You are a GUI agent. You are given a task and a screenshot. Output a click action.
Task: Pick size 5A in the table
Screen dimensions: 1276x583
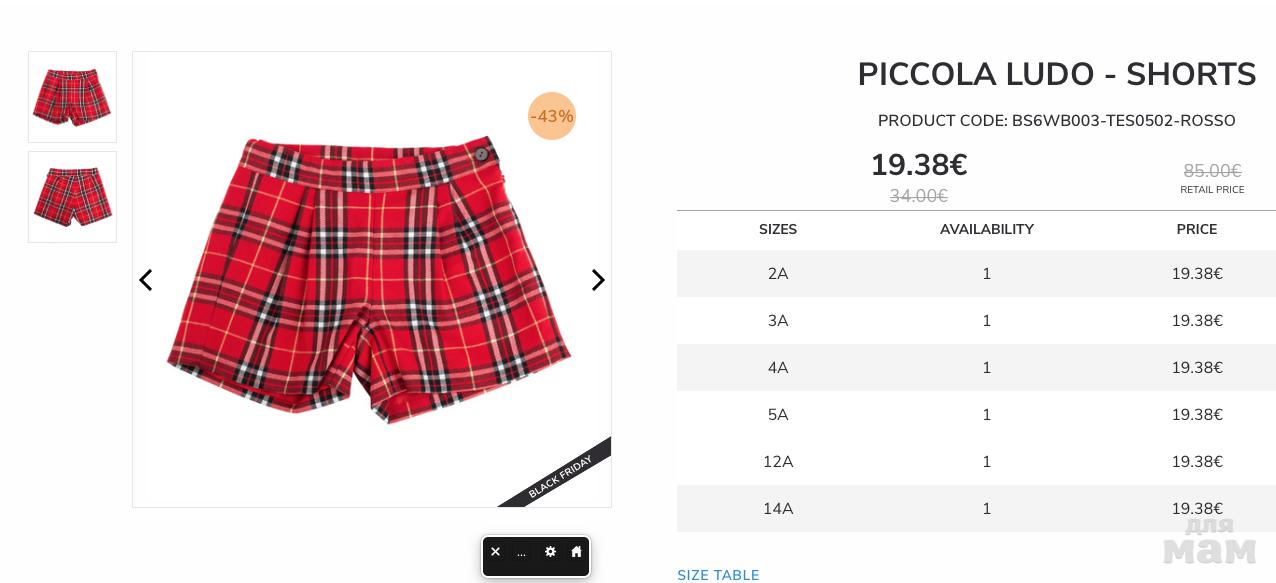pos(778,415)
